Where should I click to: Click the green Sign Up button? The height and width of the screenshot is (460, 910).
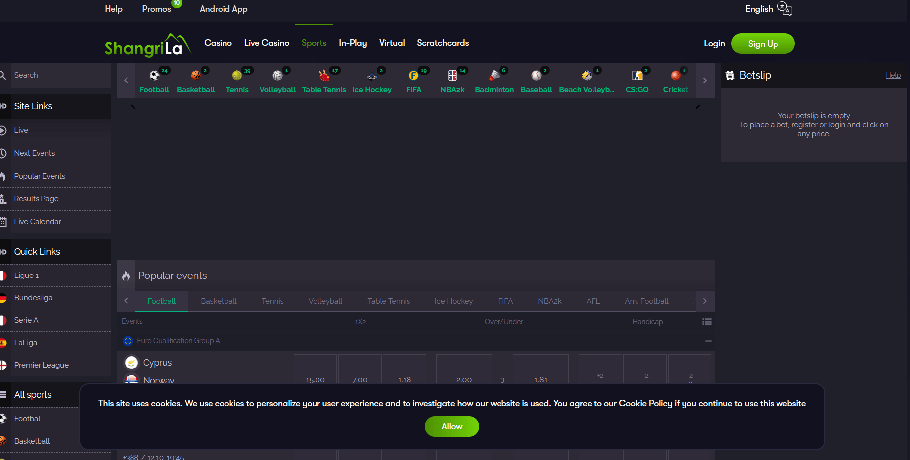762,44
